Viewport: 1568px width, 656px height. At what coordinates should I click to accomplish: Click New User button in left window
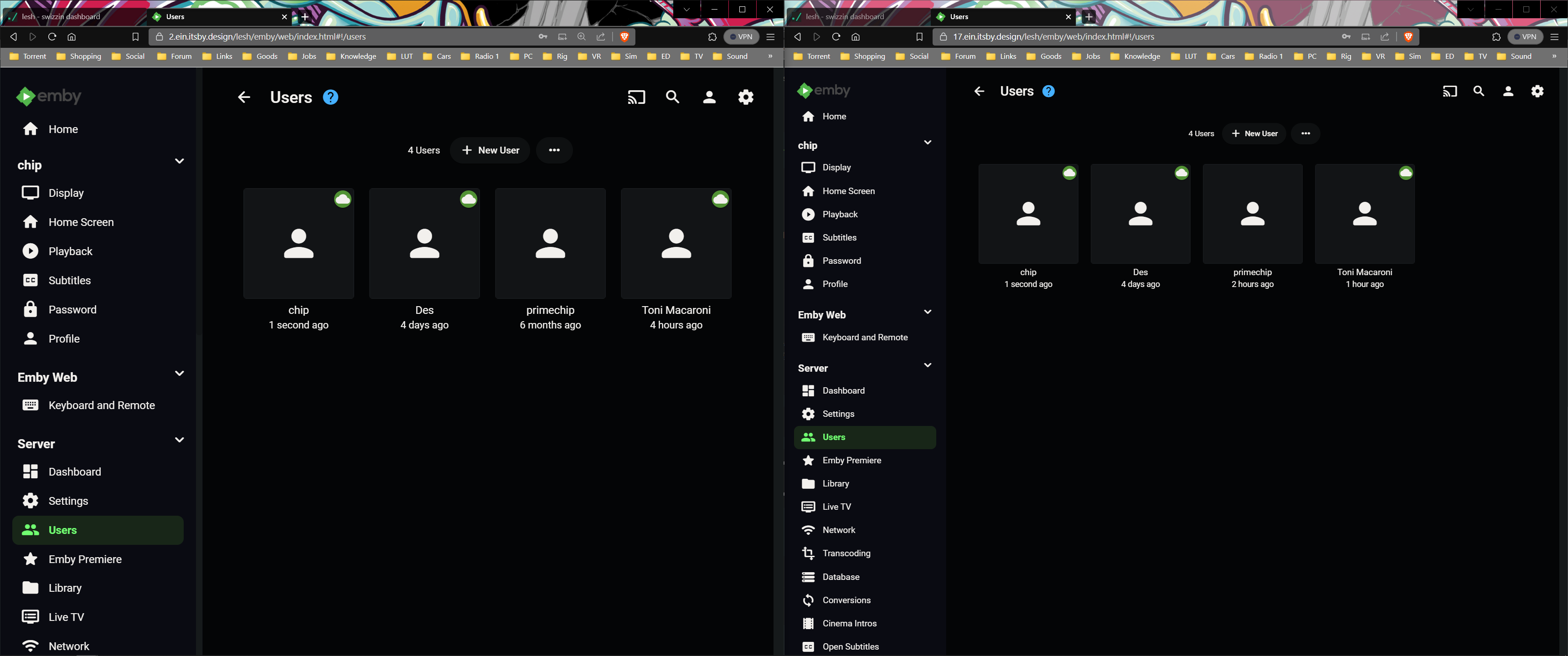(490, 150)
